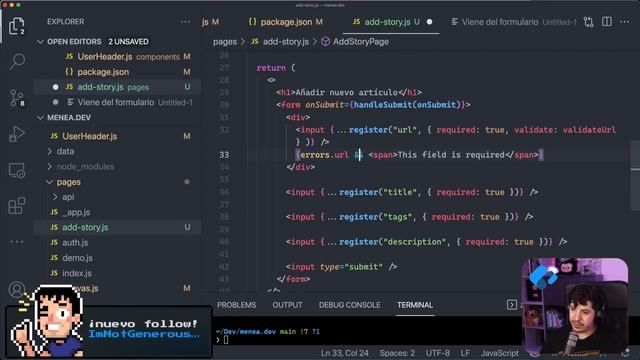Open the Extensions view
The width and height of the screenshot is (640, 360).
tap(17, 206)
